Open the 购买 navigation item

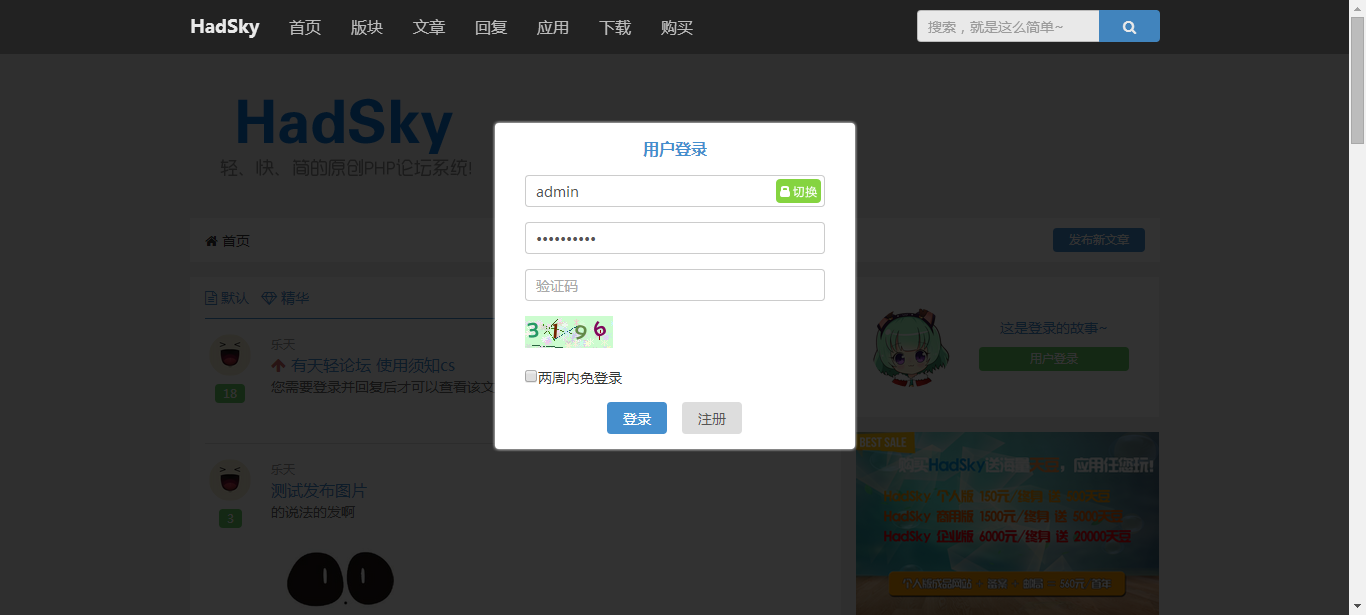(677, 27)
